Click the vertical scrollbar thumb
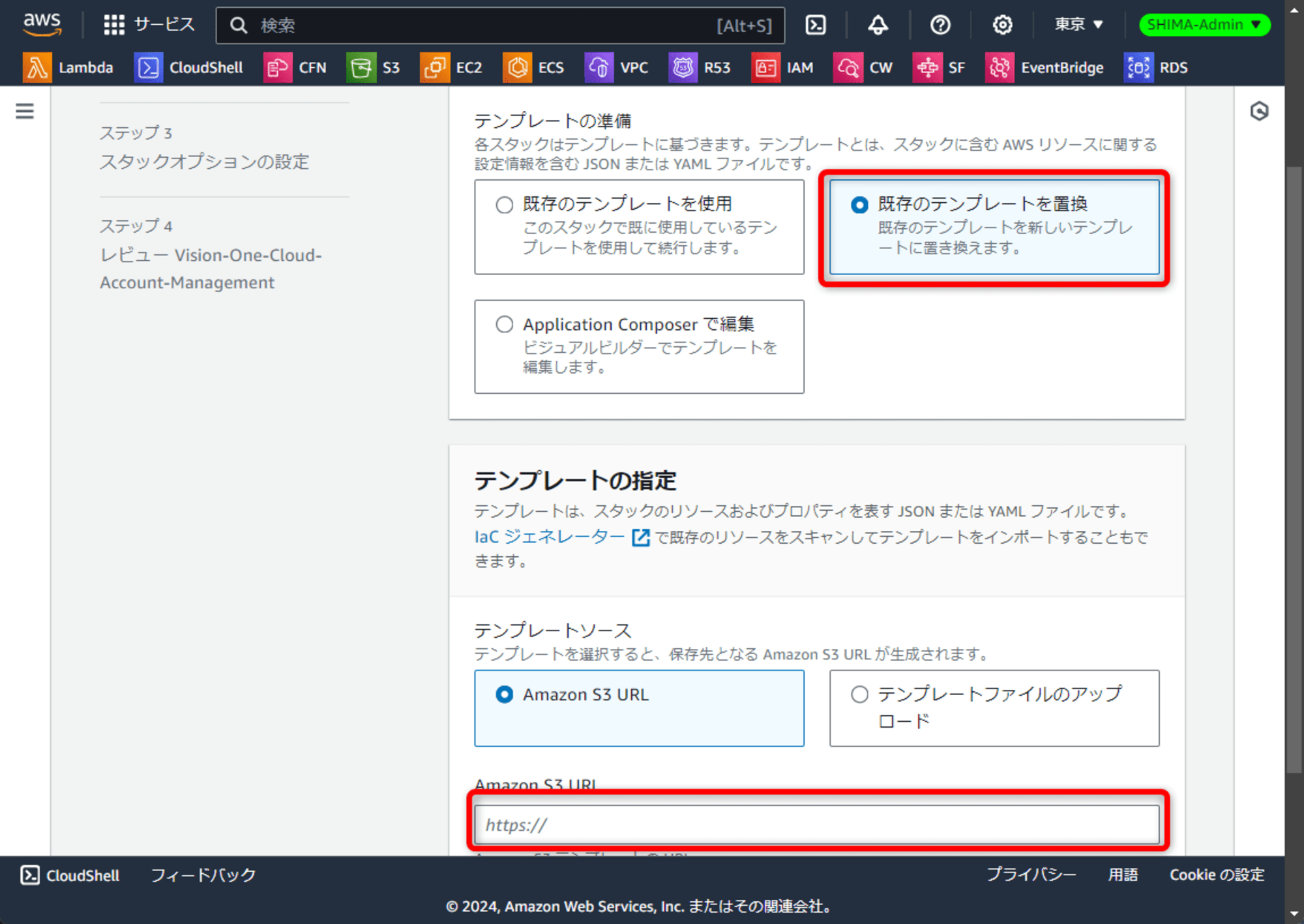The width and height of the screenshot is (1304, 924). 1294,469
